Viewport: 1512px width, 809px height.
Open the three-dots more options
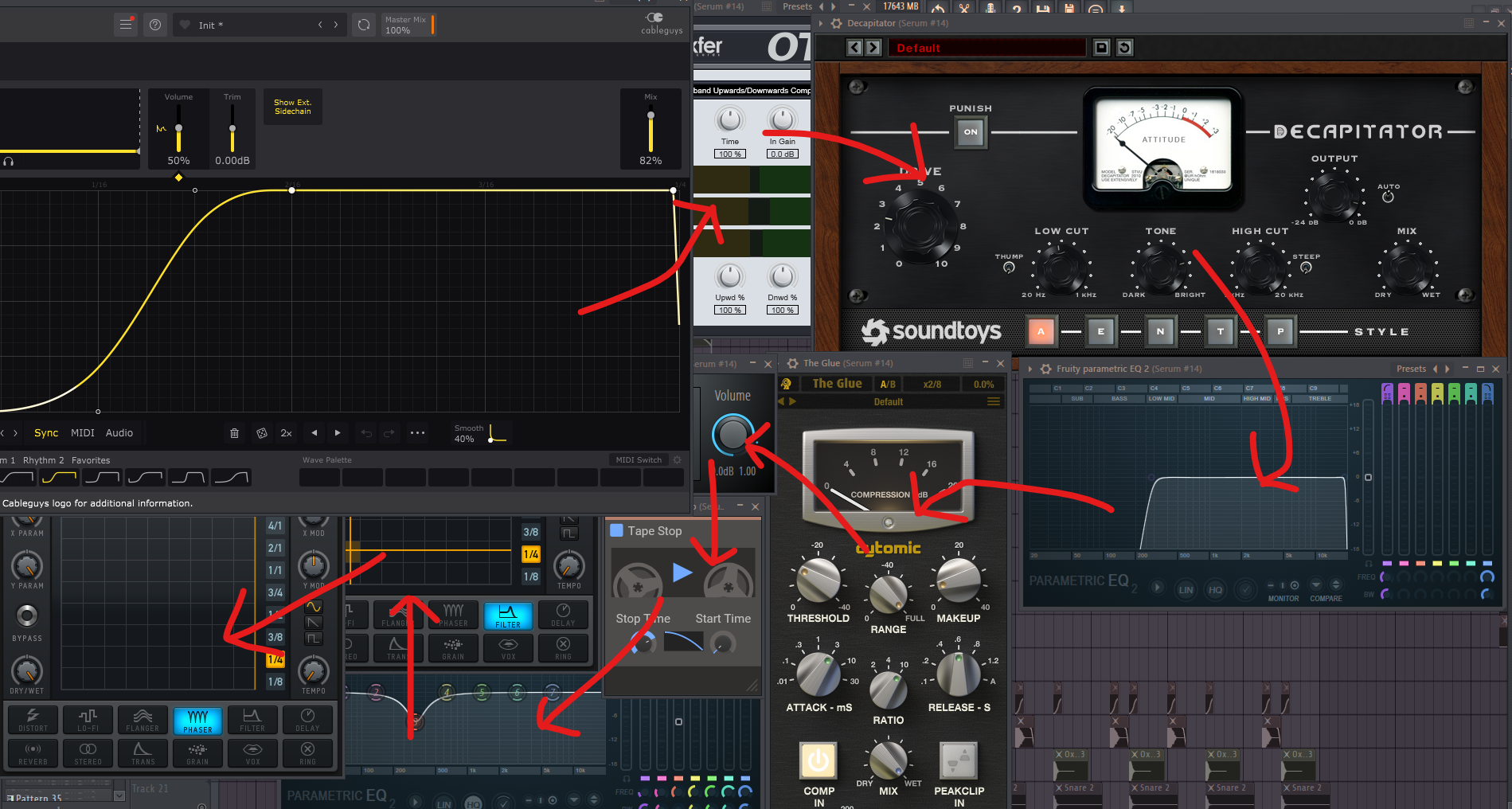tap(417, 433)
